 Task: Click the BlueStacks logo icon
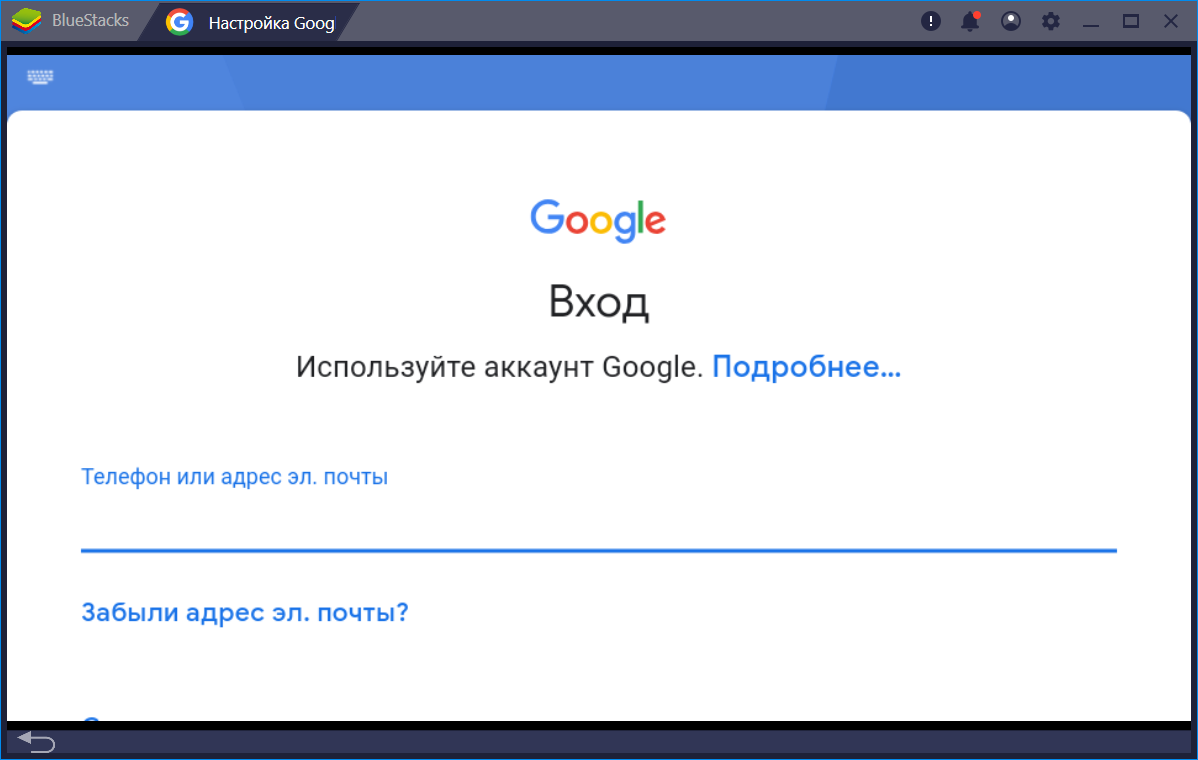click(25, 21)
